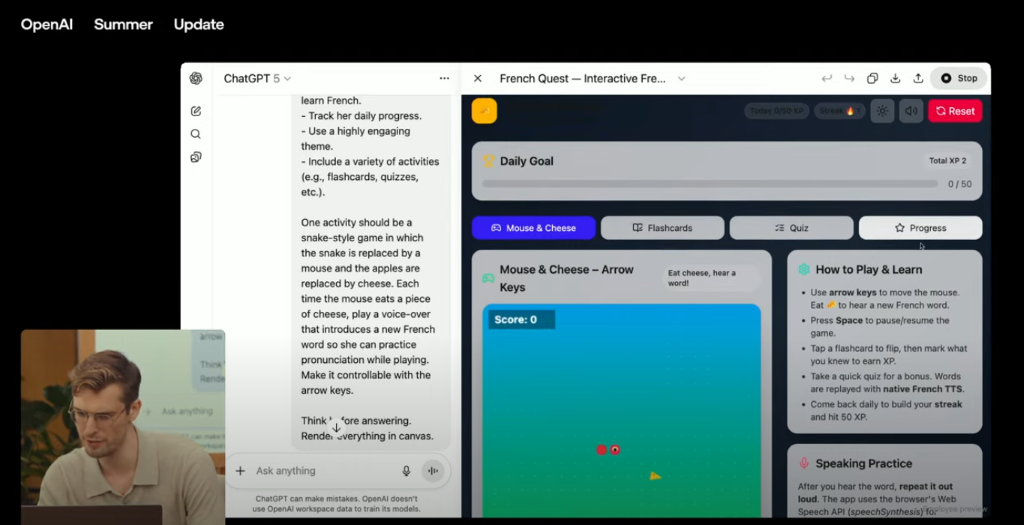Mute sound with the speaker icon
This screenshot has height=525, width=1024.
tap(911, 111)
